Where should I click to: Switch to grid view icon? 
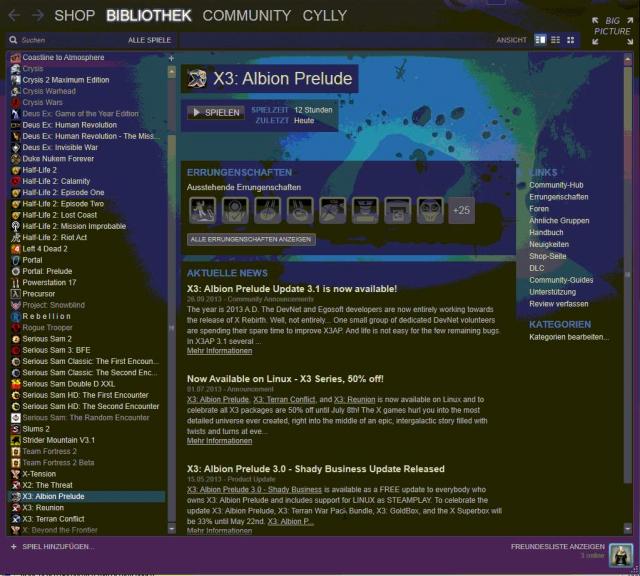[x=571, y=40]
